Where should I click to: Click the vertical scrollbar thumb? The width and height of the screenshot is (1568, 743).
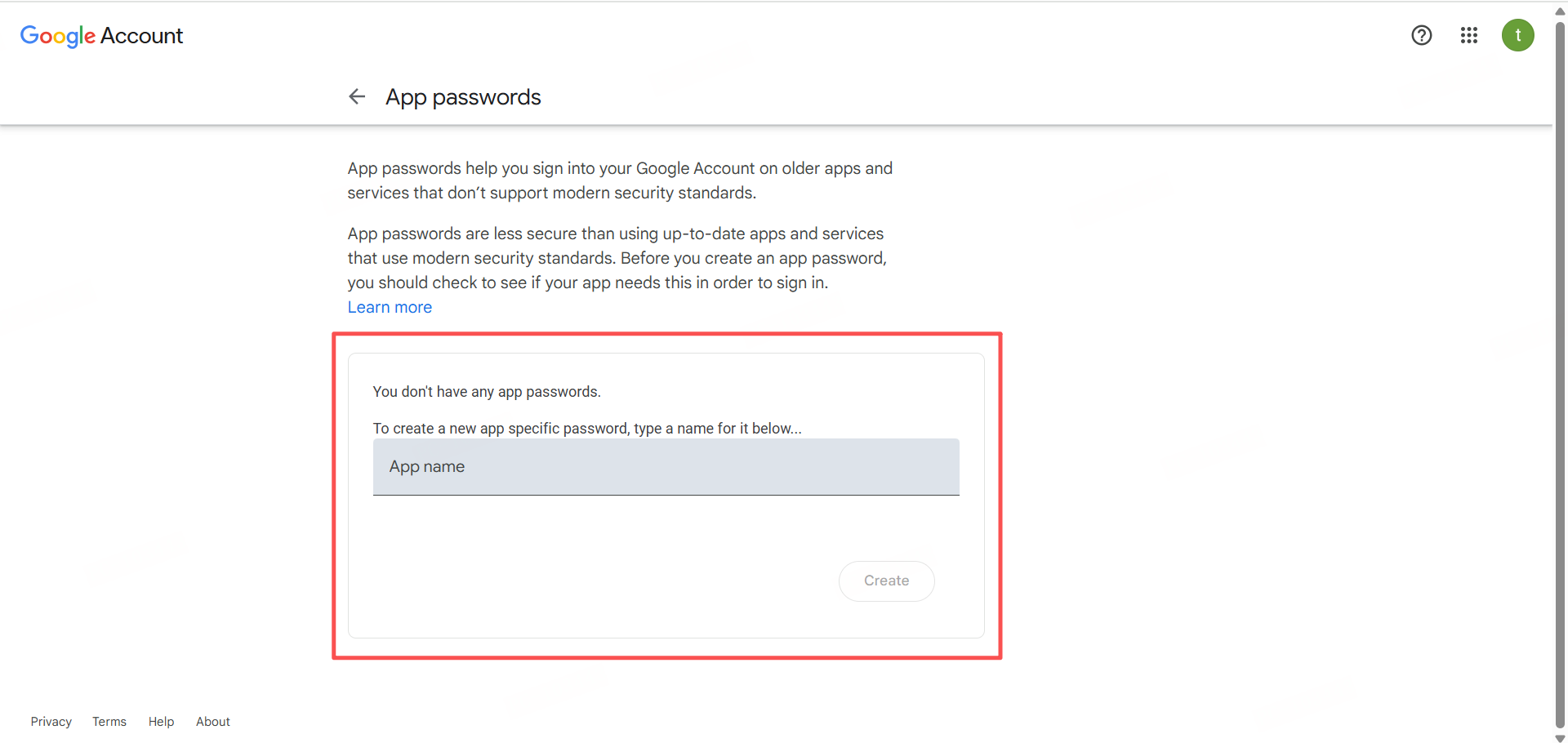click(x=1560, y=367)
